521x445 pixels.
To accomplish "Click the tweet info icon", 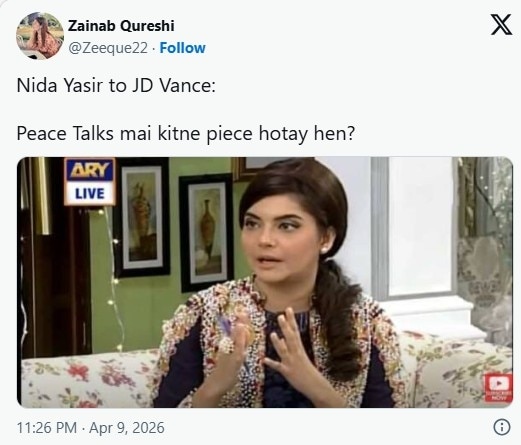I will [x=502, y=427].
